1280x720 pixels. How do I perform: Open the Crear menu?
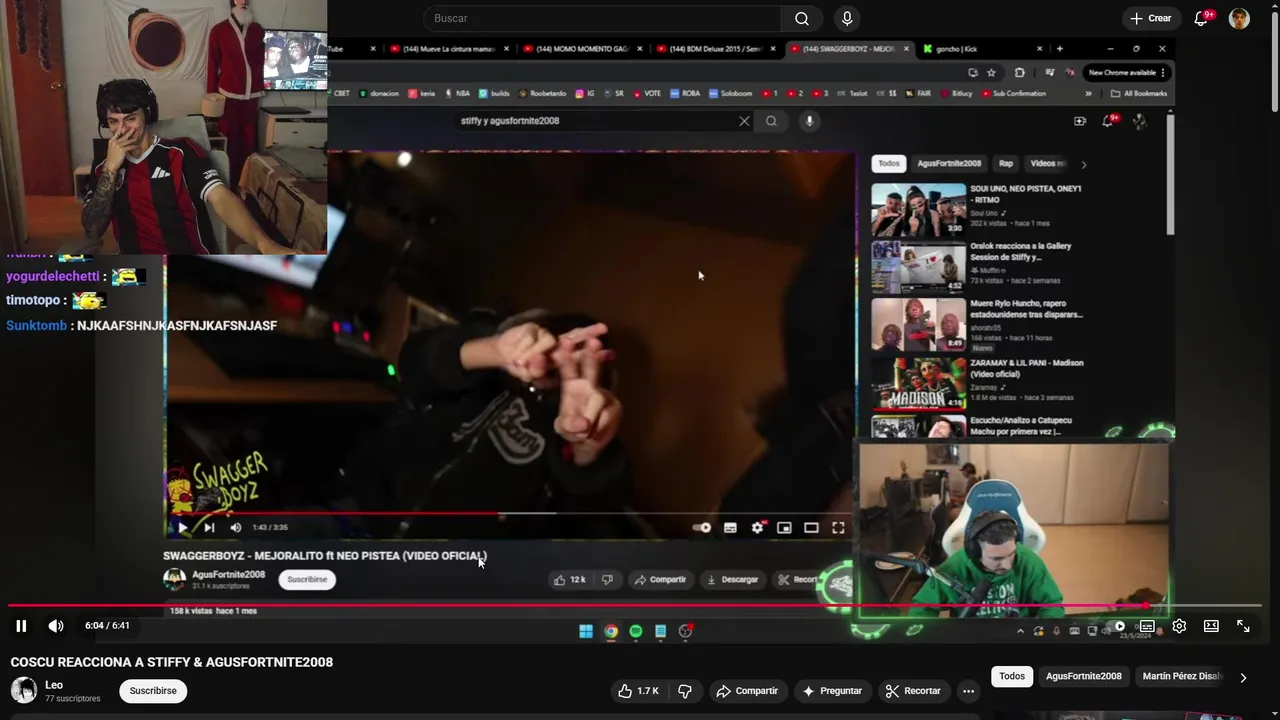1150,18
